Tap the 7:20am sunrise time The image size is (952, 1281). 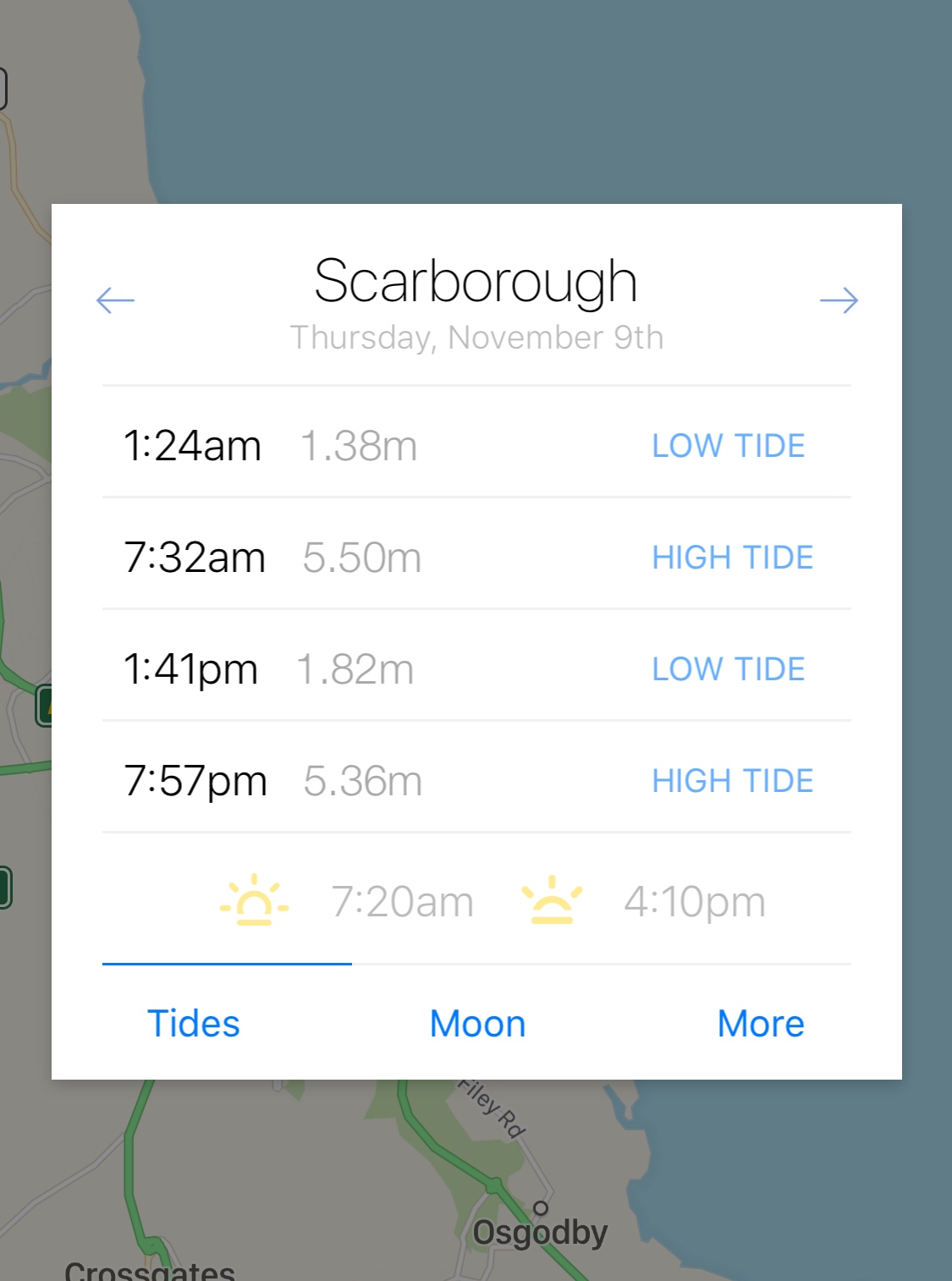click(x=402, y=901)
